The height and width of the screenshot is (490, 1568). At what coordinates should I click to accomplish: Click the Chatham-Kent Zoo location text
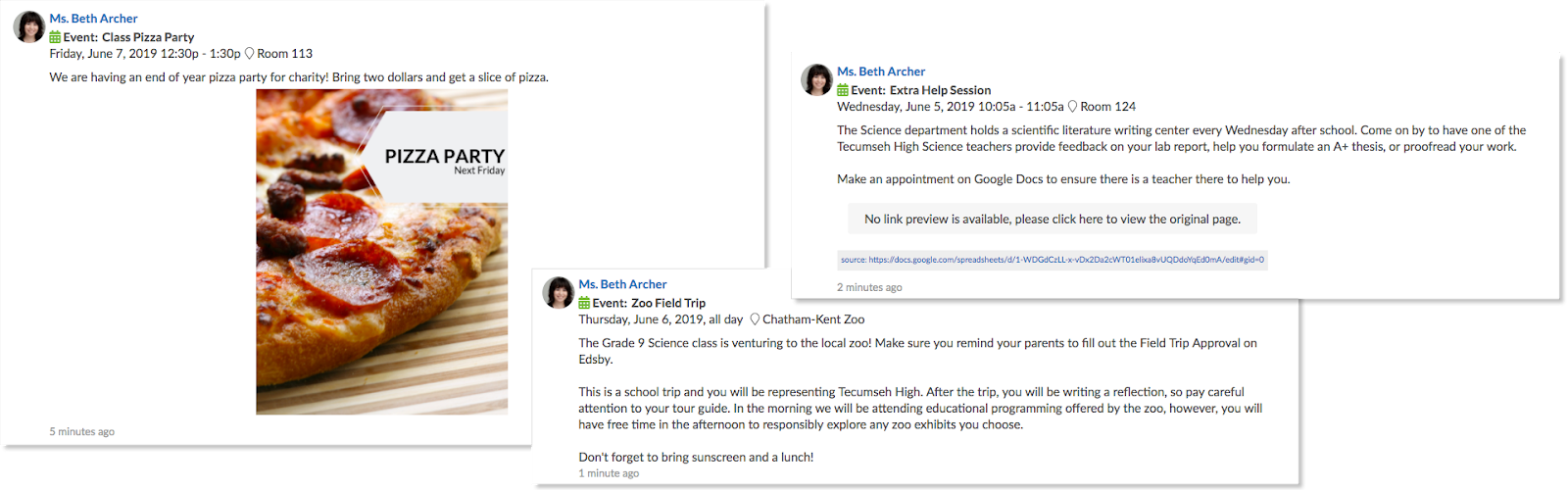(813, 319)
